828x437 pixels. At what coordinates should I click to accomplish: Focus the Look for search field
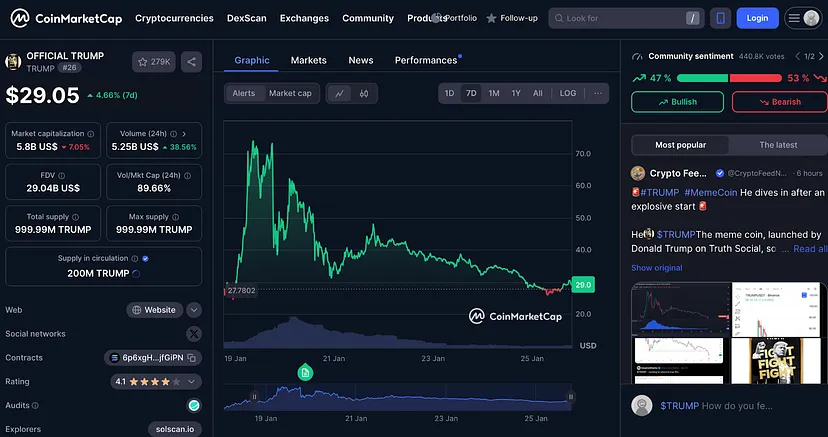[x=626, y=18]
